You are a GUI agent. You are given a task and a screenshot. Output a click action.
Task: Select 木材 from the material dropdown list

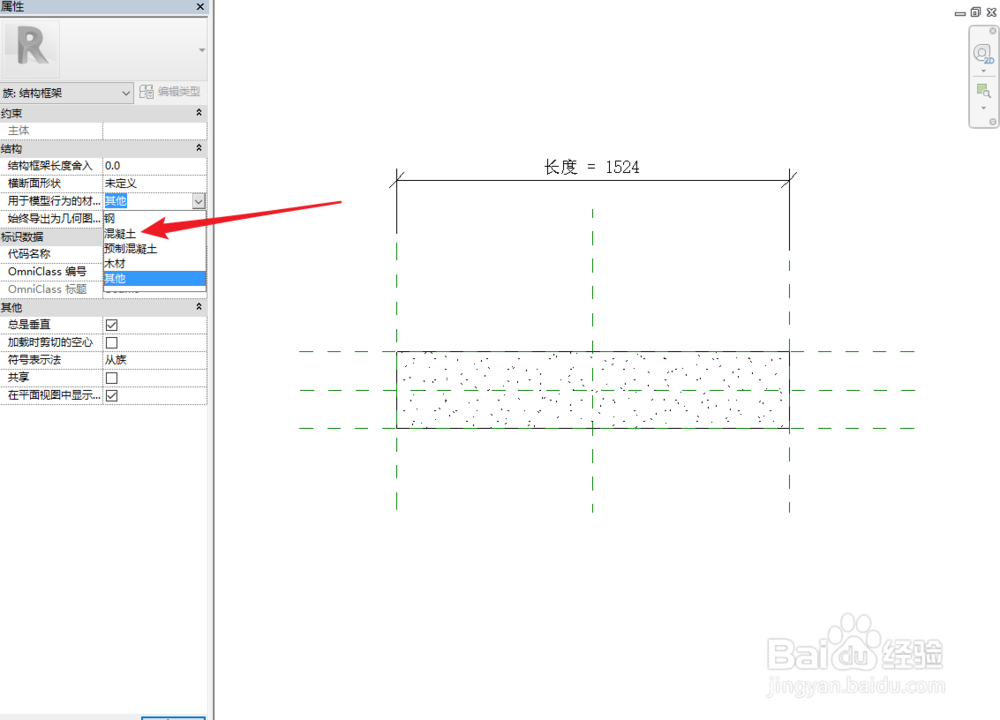click(x=154, y=263)
